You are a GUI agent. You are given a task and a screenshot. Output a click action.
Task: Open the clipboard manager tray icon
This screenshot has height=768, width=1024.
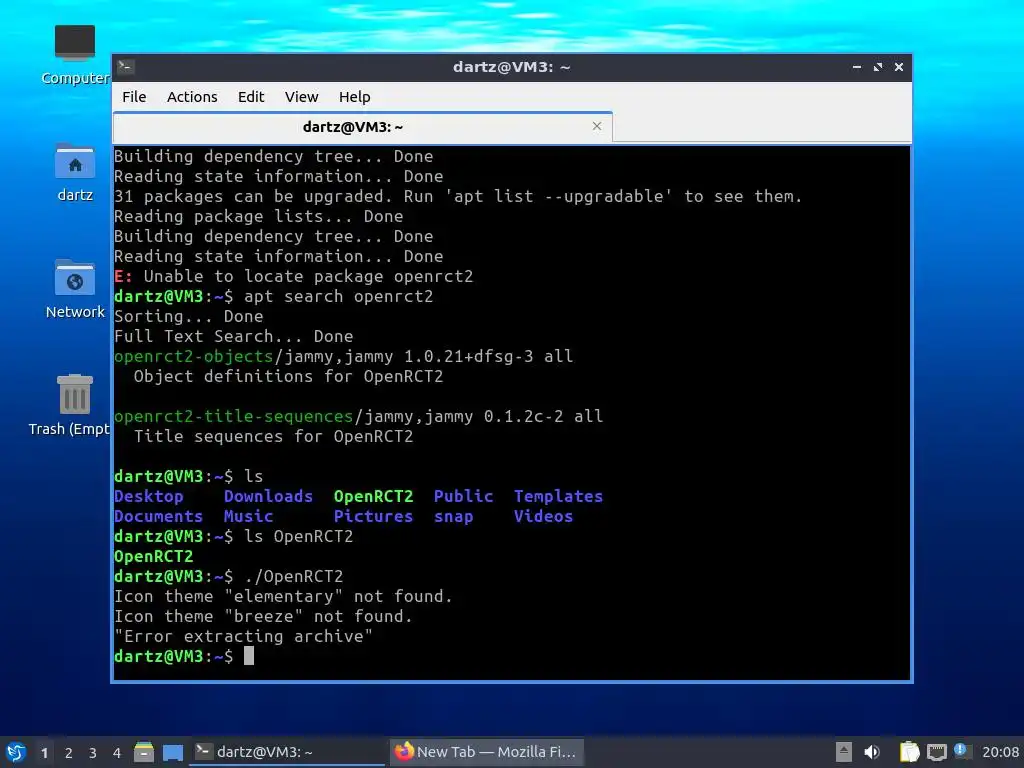point(909,752)
